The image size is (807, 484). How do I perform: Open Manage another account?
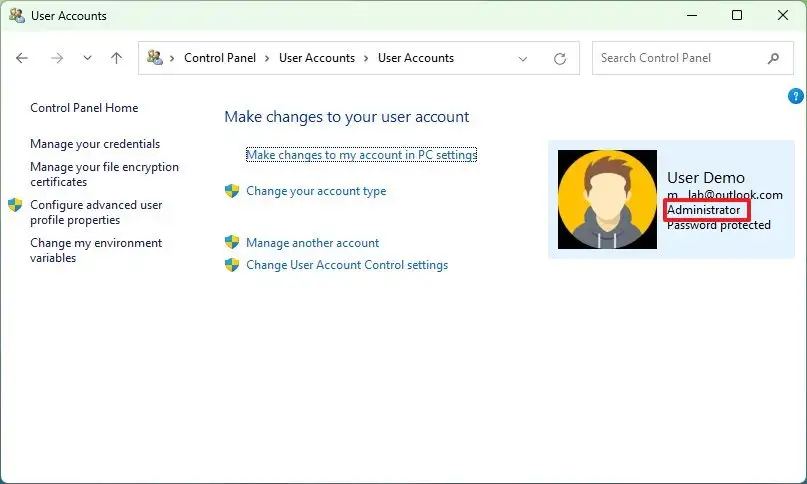[x=312, y=242]
